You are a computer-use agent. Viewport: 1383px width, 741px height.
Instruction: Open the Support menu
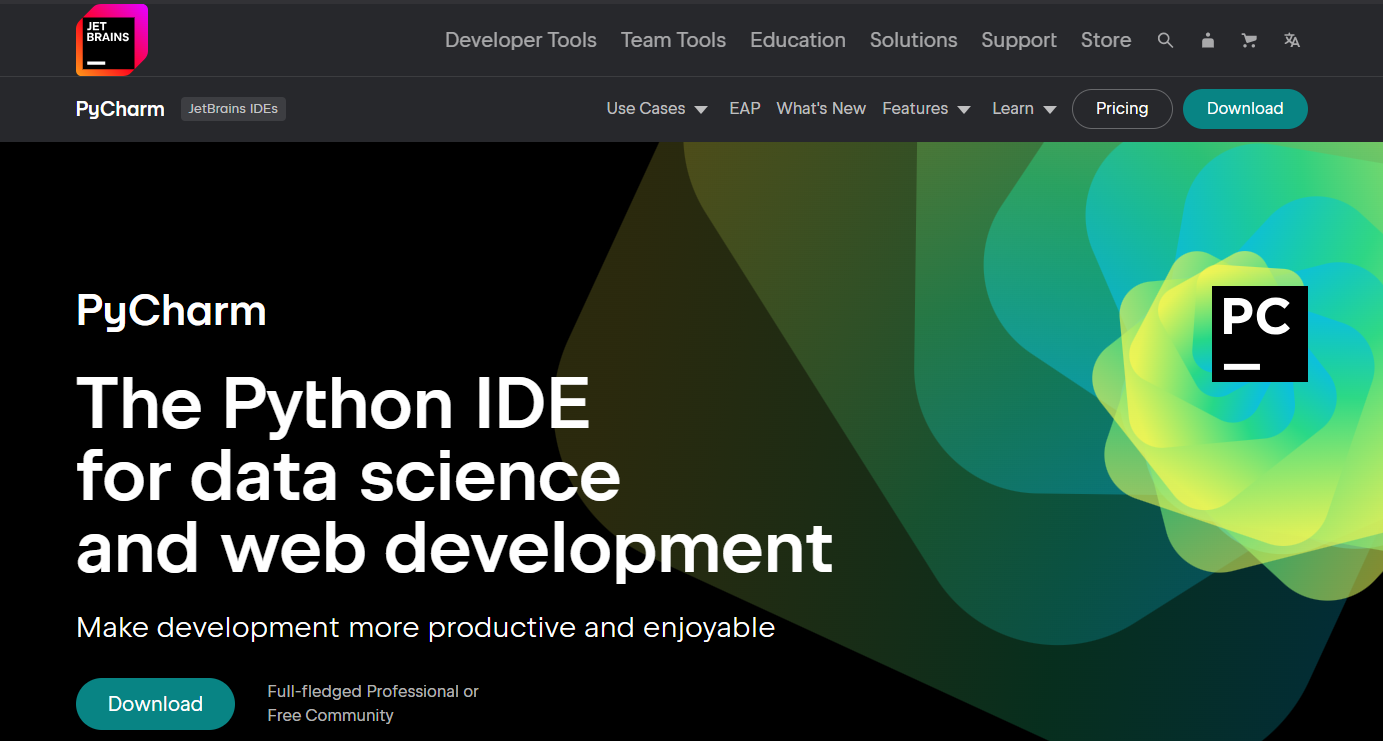tap(1019, 40)
